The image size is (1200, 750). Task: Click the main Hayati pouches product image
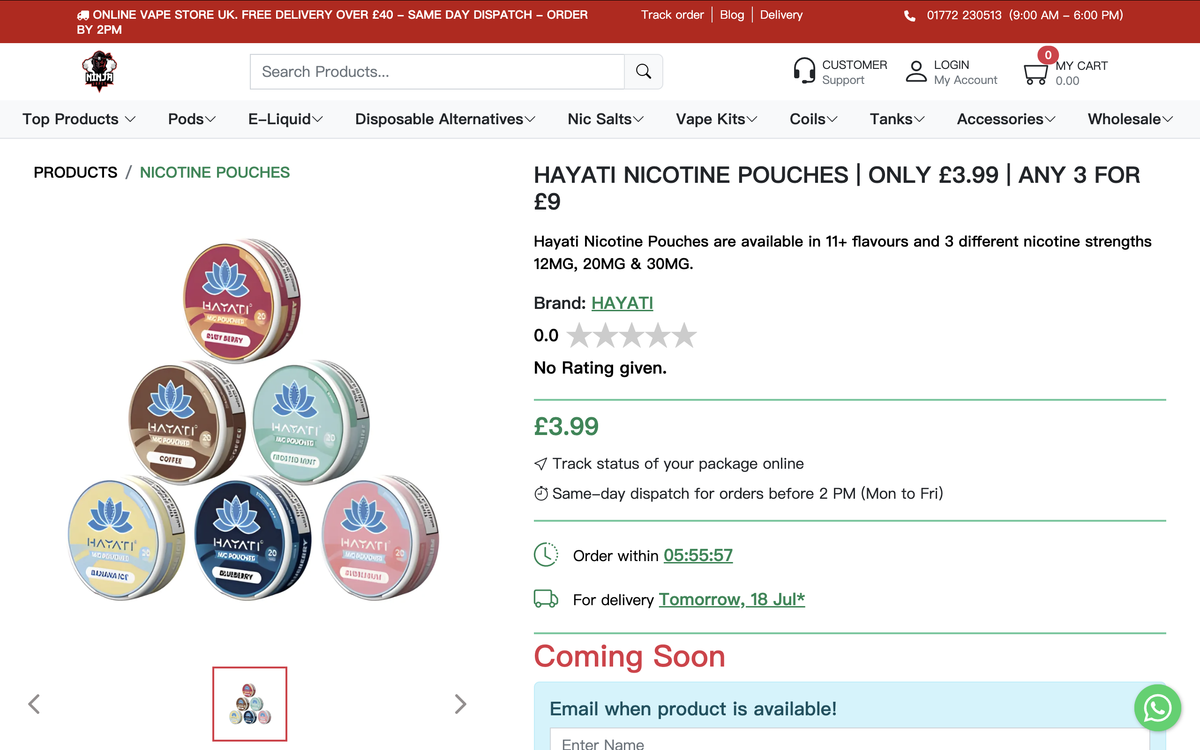point(255,420)
